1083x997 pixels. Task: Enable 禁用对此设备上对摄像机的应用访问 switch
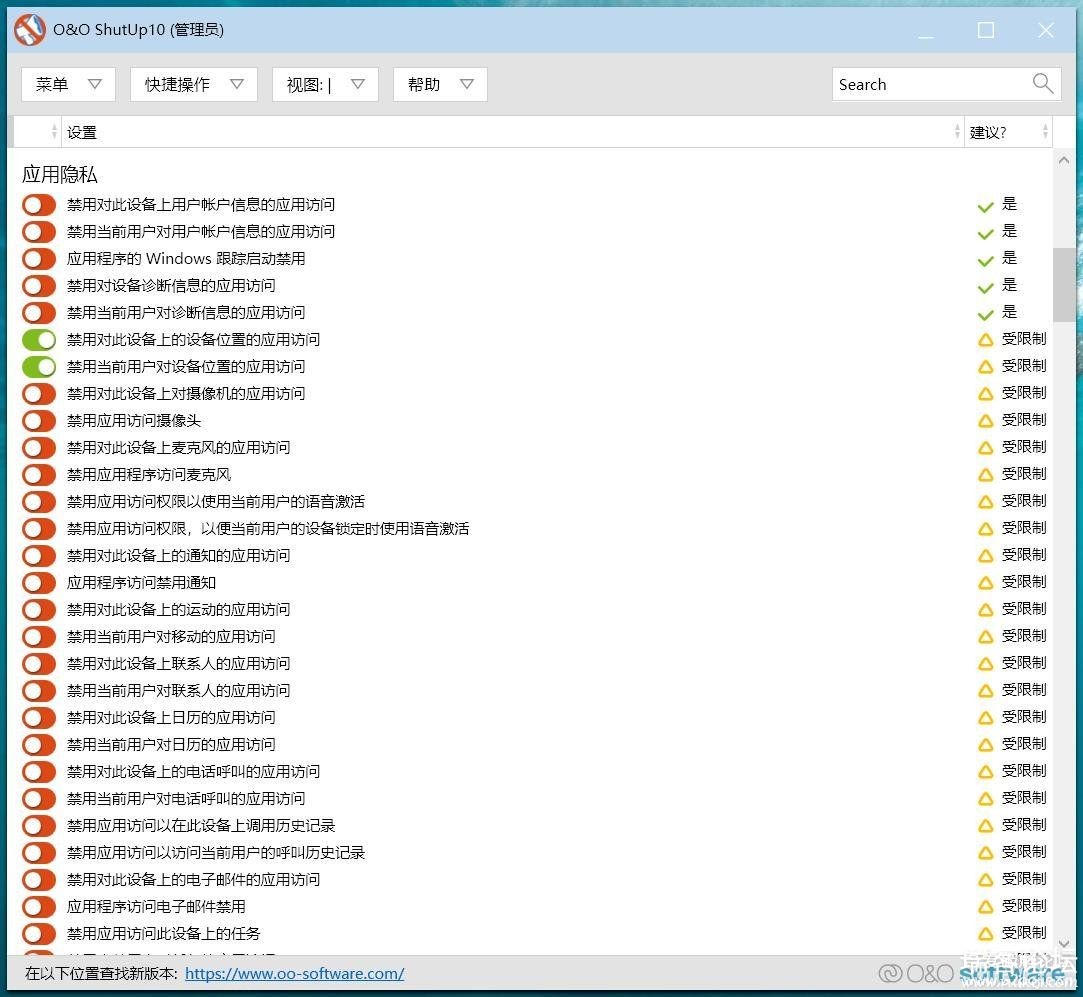[x=39, y=393]
